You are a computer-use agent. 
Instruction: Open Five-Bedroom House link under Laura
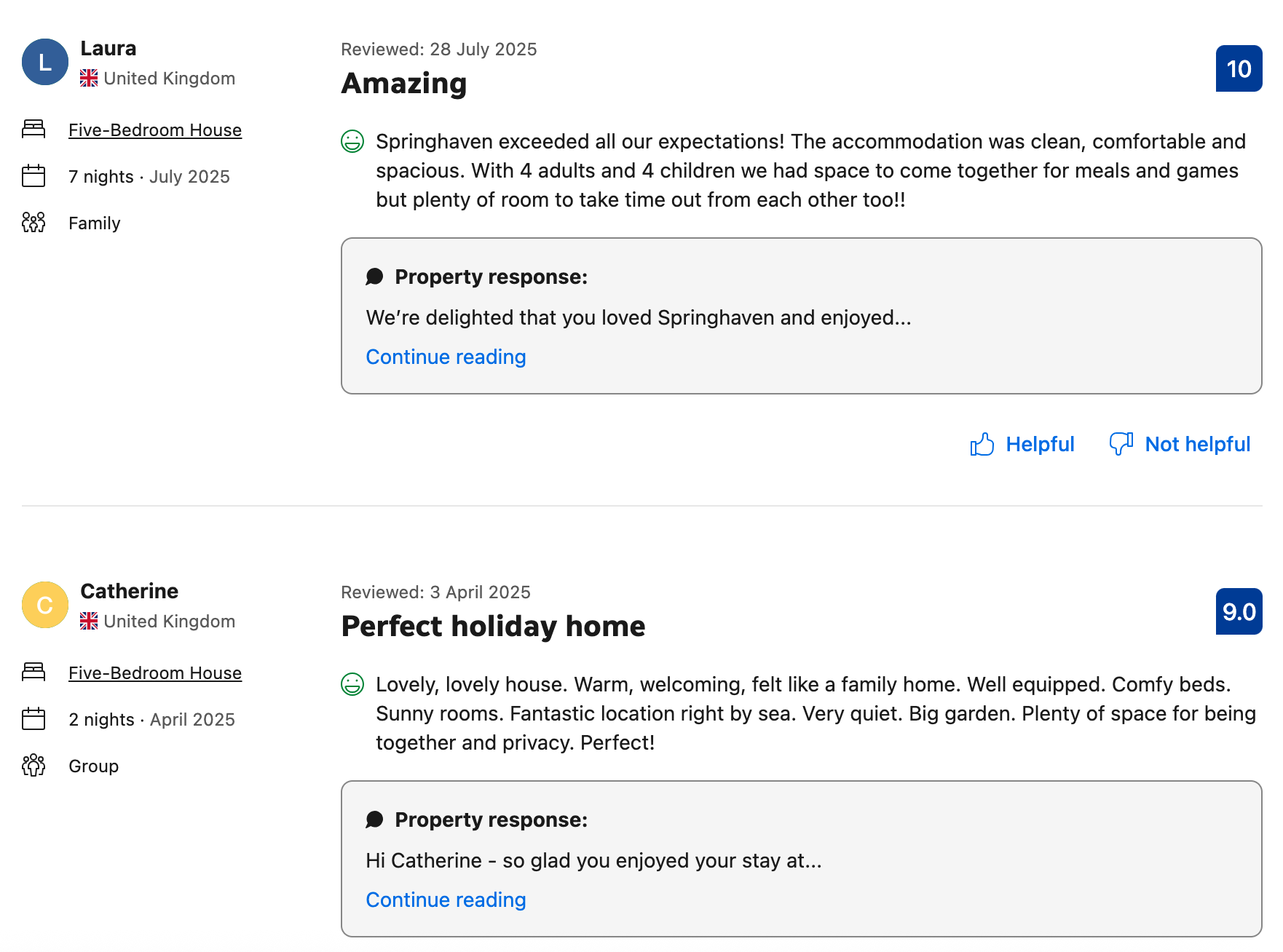tap(155, 130)
